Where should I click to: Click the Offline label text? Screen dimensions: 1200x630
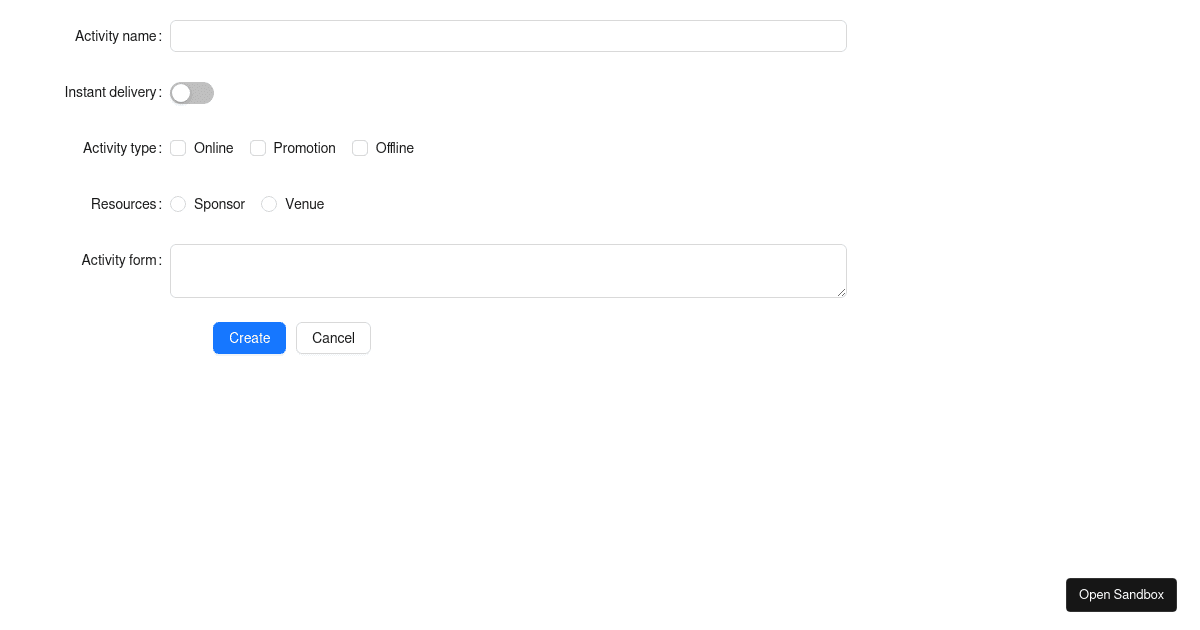(394, 148)
